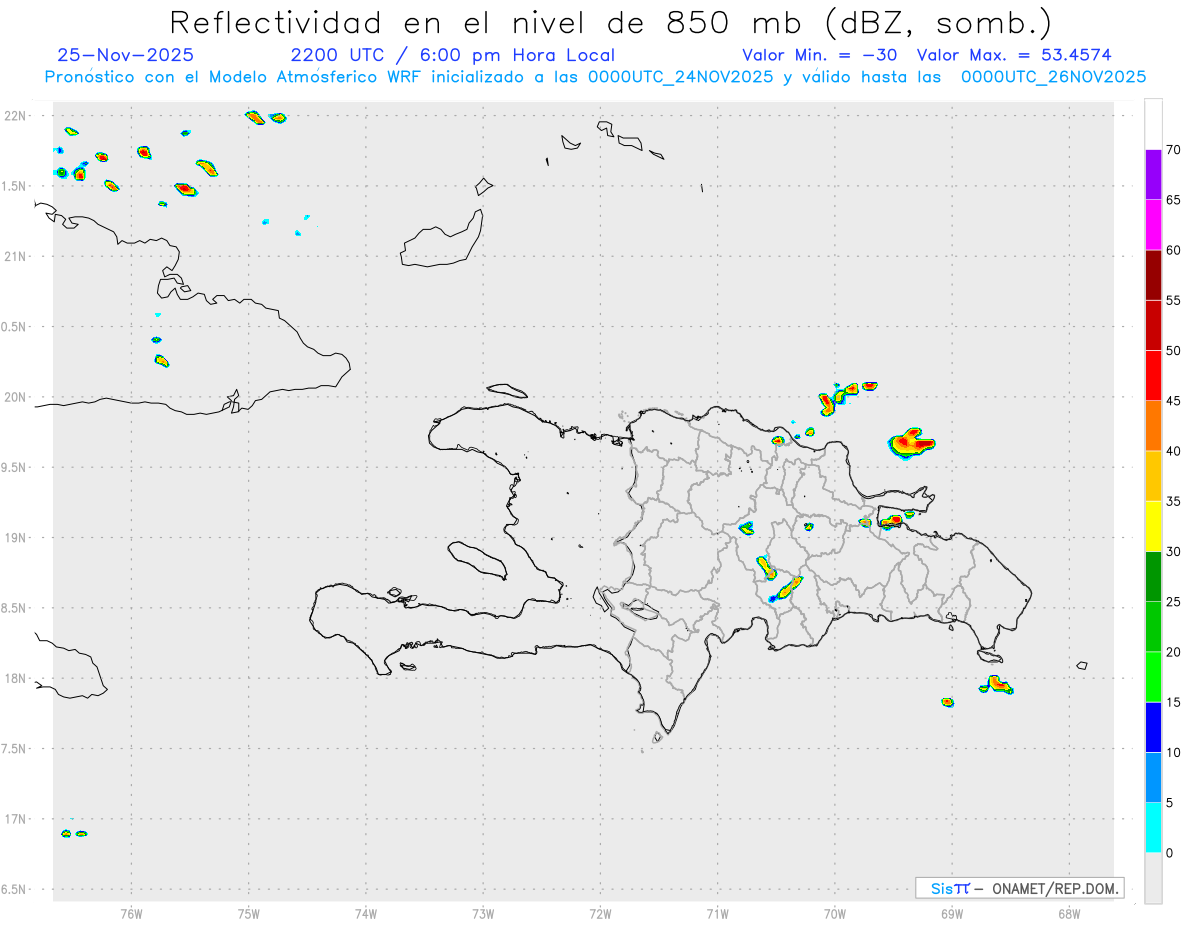The image size is (1200, 927).
Task: Click the latitude label '19N'
Action: (x=16, y=538)
